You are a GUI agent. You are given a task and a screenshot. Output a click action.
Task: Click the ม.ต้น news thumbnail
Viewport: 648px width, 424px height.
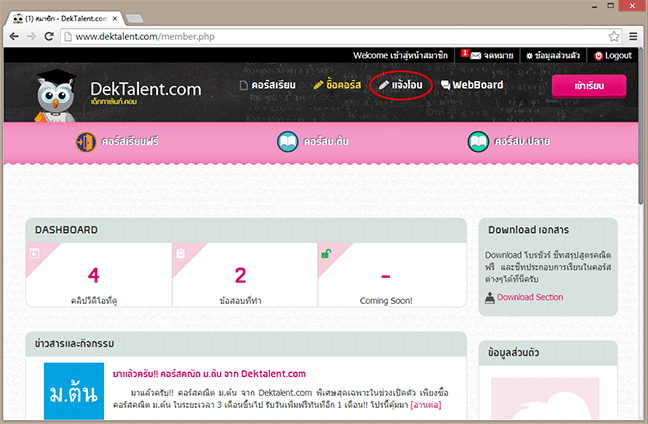[72, 393]
